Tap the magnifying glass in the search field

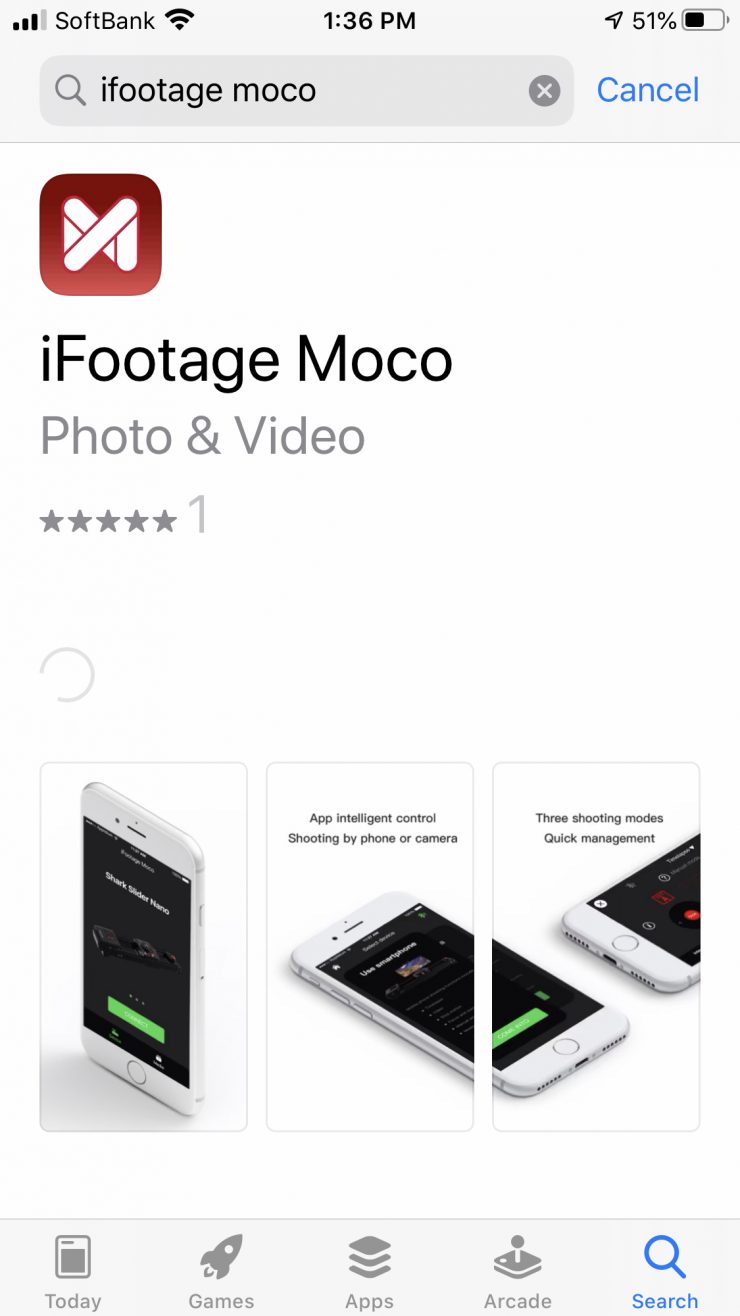pos(70,91)
